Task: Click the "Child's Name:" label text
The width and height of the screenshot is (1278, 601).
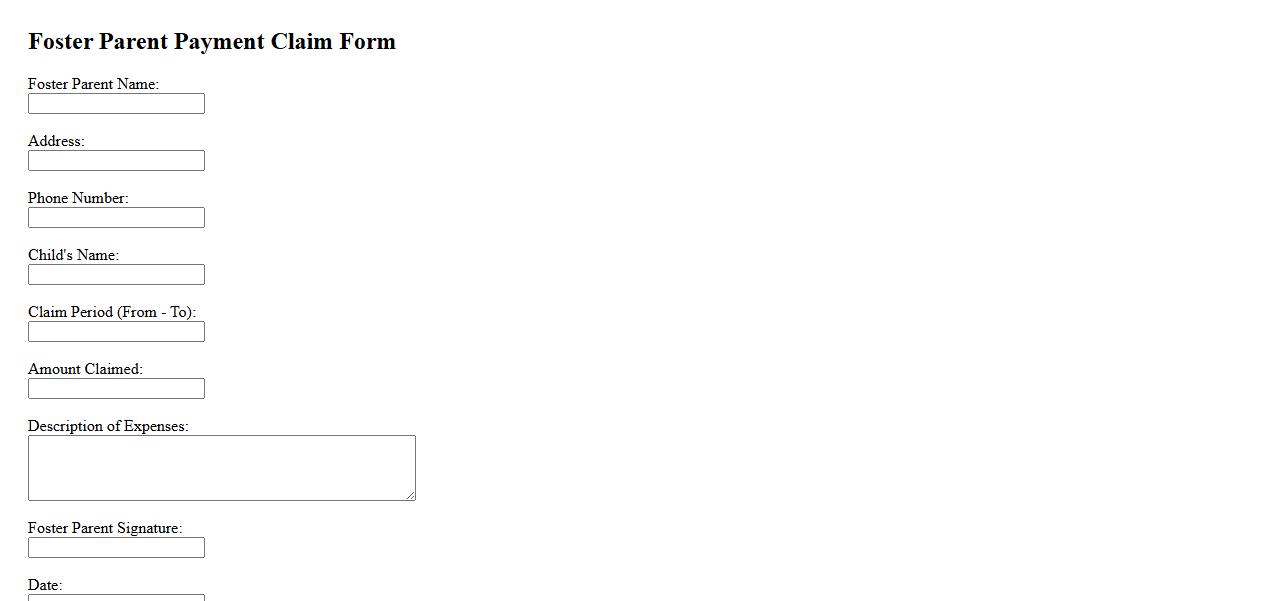Action: coord(73,255)
